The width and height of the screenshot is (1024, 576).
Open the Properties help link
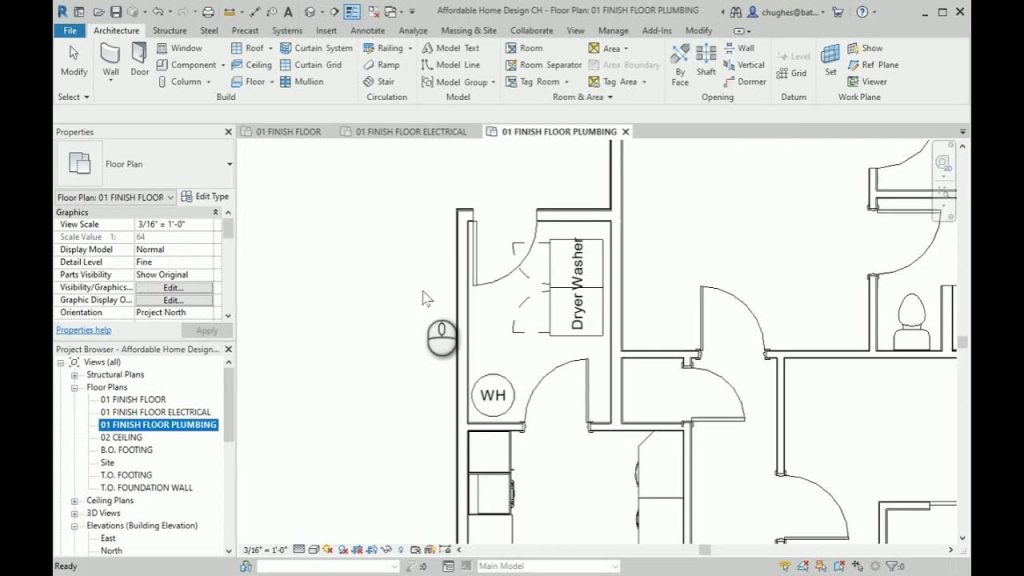click(84, 330)
